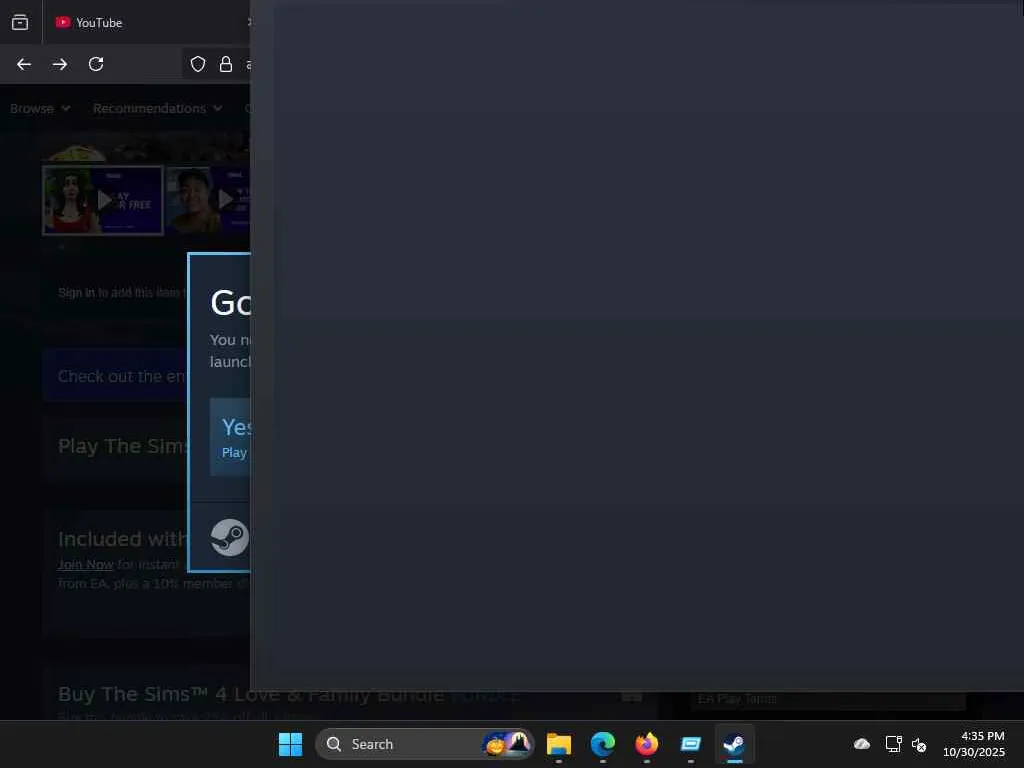Image resolution: width=1024 pixels, height=768 pixels.
Task: Click the taskbar Search box
Action: tap(424, 744)
